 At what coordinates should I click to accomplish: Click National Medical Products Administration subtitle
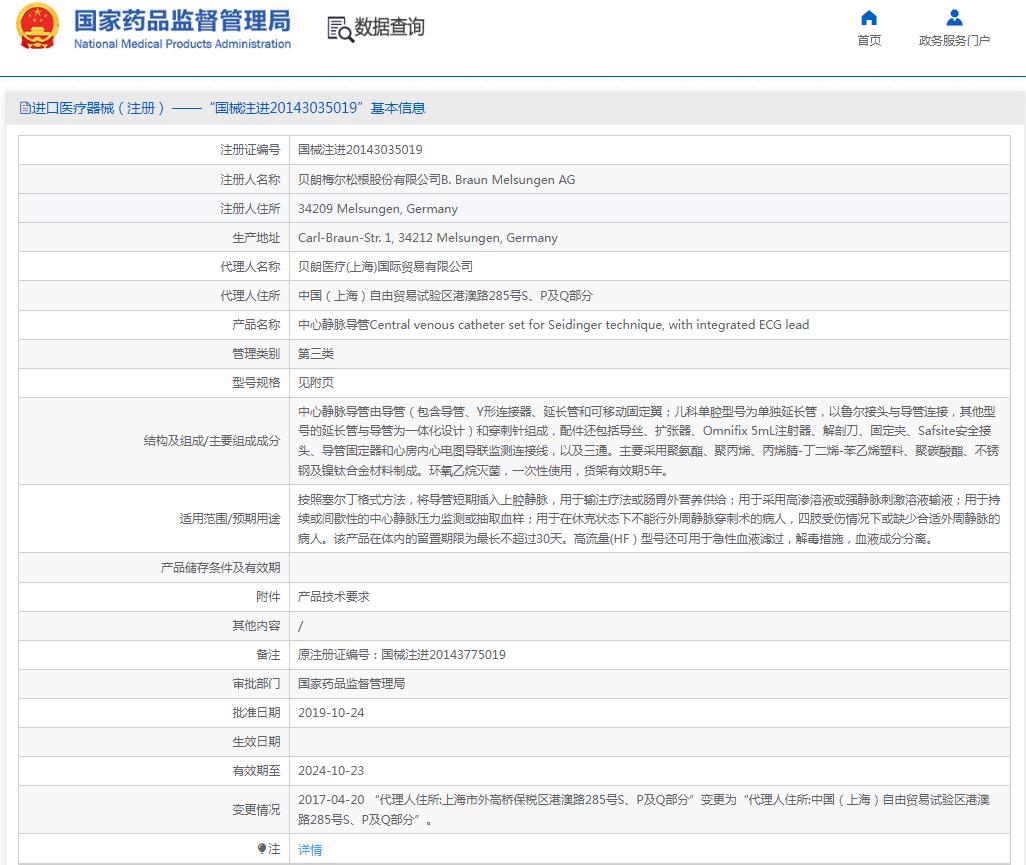coord(182,44)
